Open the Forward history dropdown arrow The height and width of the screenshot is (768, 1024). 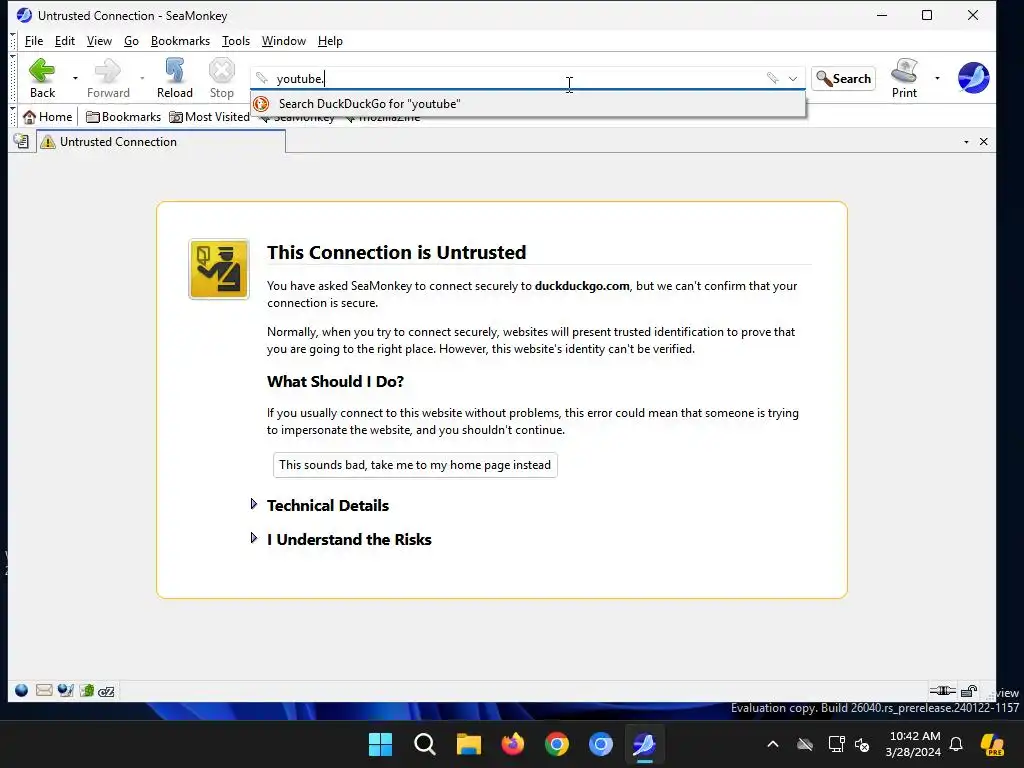(x=142, y=78)
